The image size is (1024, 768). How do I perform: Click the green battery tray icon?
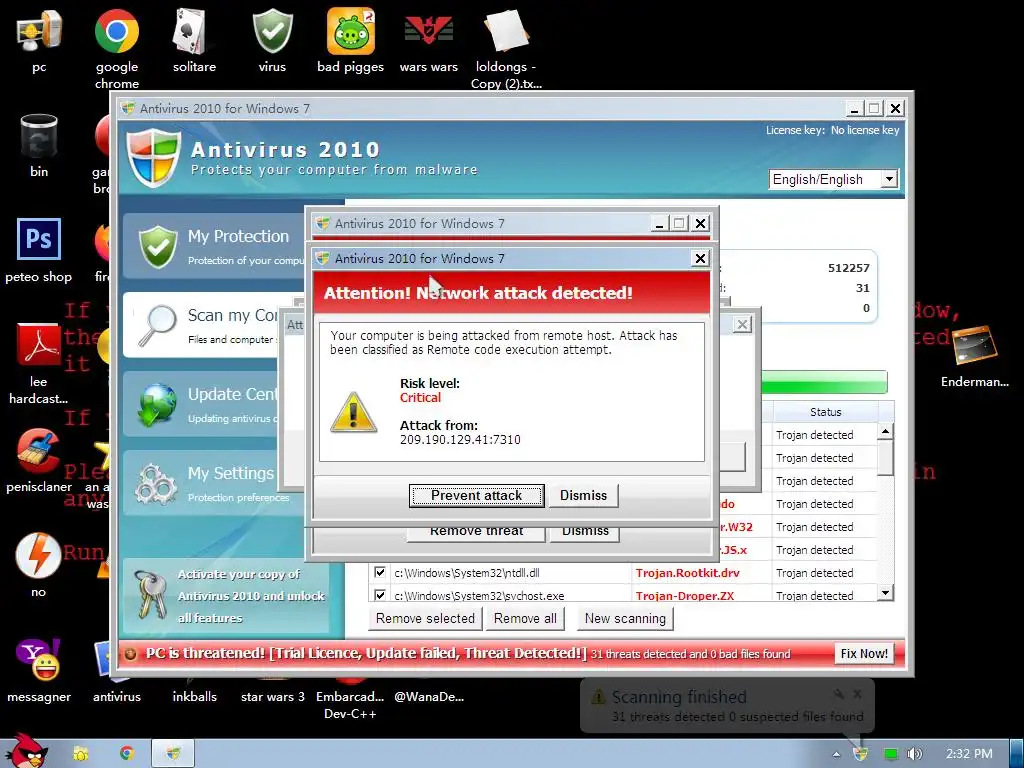pyautogui.click(x=890, y=754)
